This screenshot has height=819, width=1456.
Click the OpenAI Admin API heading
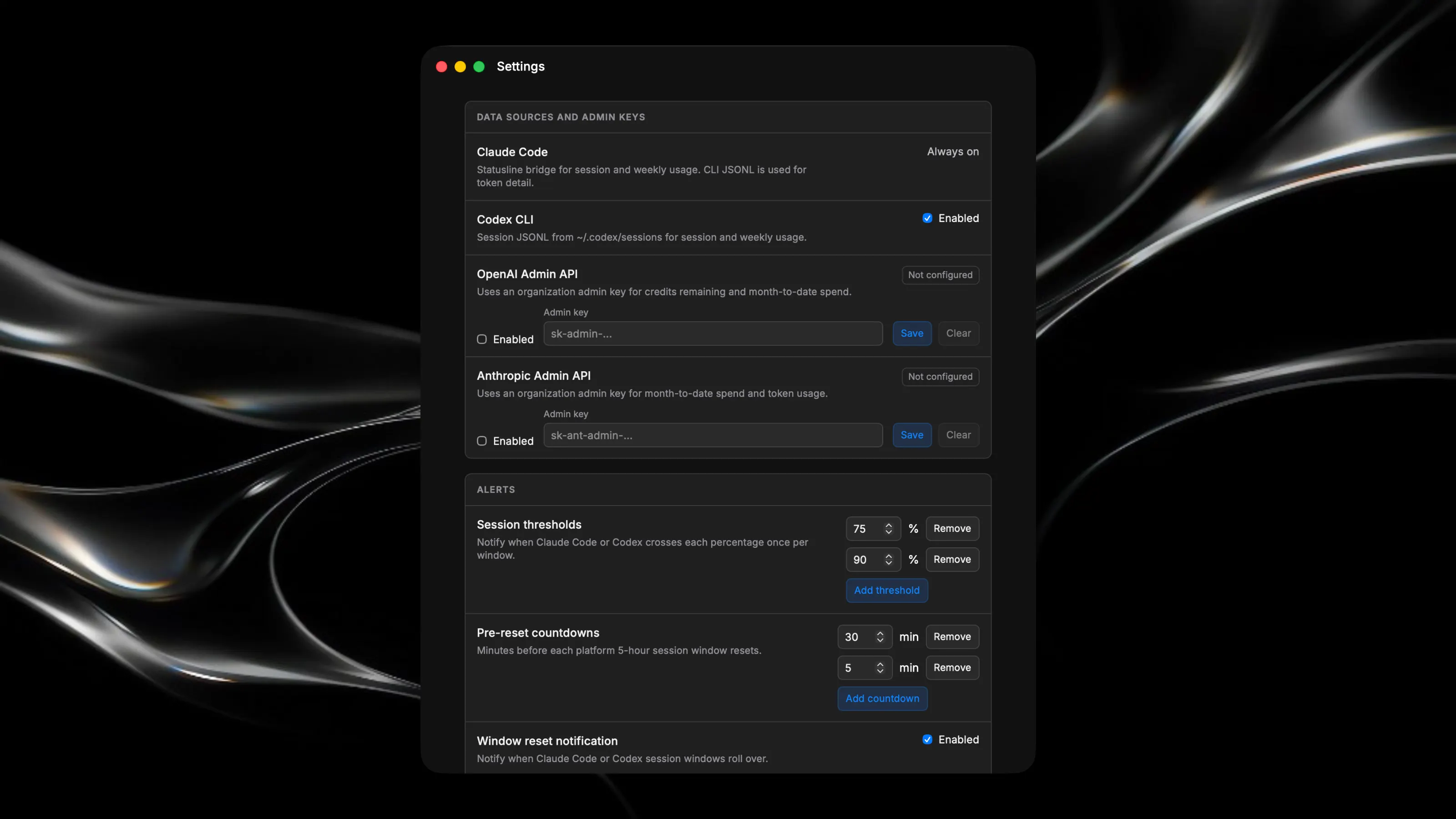(527, 274)
